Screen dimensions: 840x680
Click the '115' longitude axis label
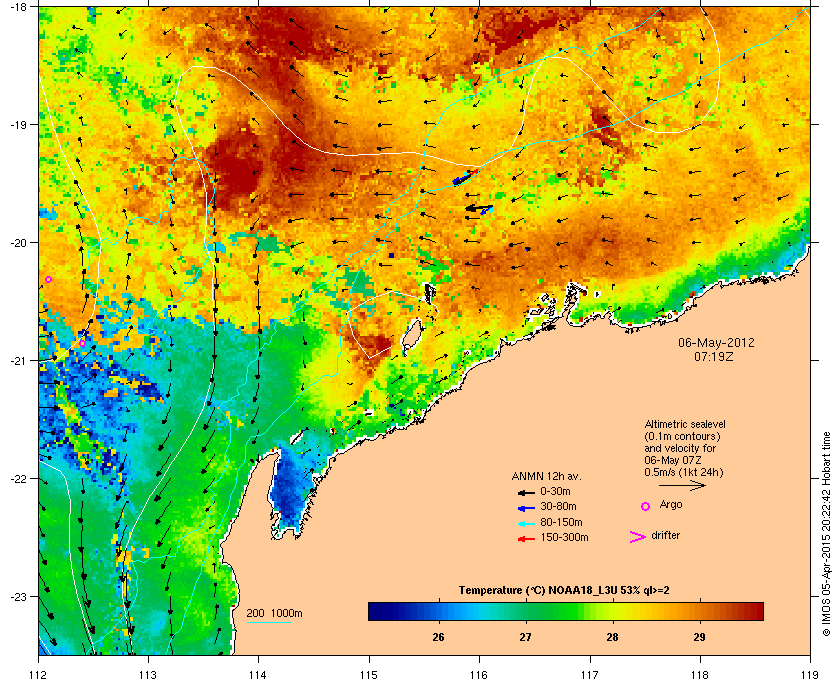(x=369, y=674)
